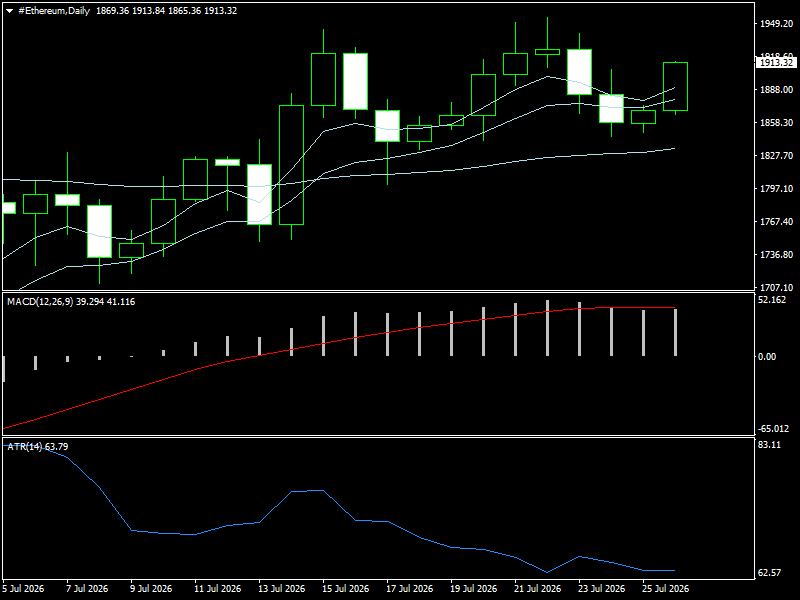Click the 1736.80 price axis label
The width and height of the screenshot is (800, 600).
tap(776, 255)
